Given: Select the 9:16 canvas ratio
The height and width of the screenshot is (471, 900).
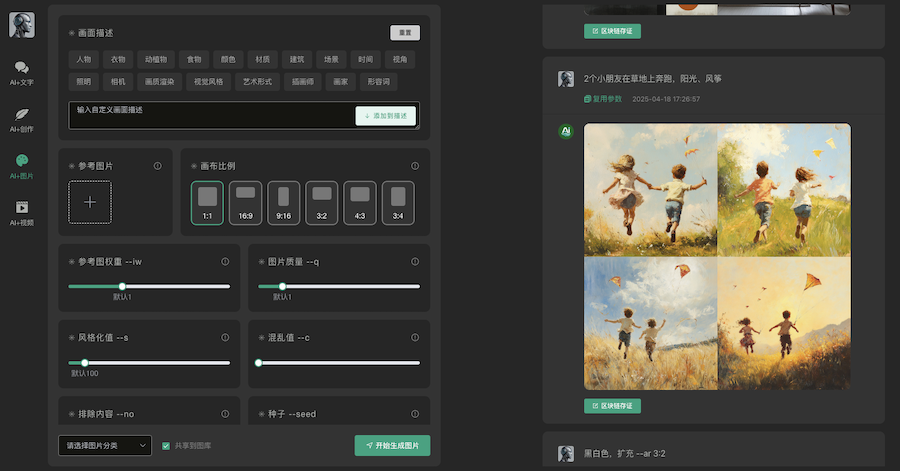Looking at the screenshot, I should click(283, 202).
